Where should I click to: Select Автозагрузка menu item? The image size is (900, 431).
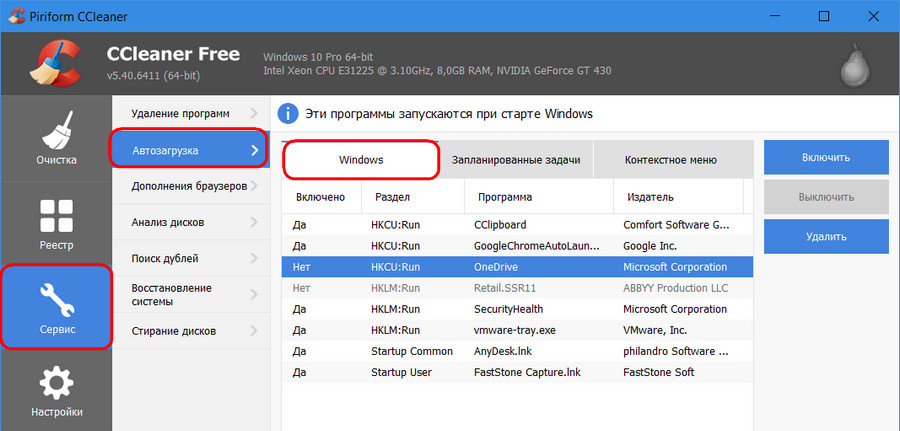[191, 150]
